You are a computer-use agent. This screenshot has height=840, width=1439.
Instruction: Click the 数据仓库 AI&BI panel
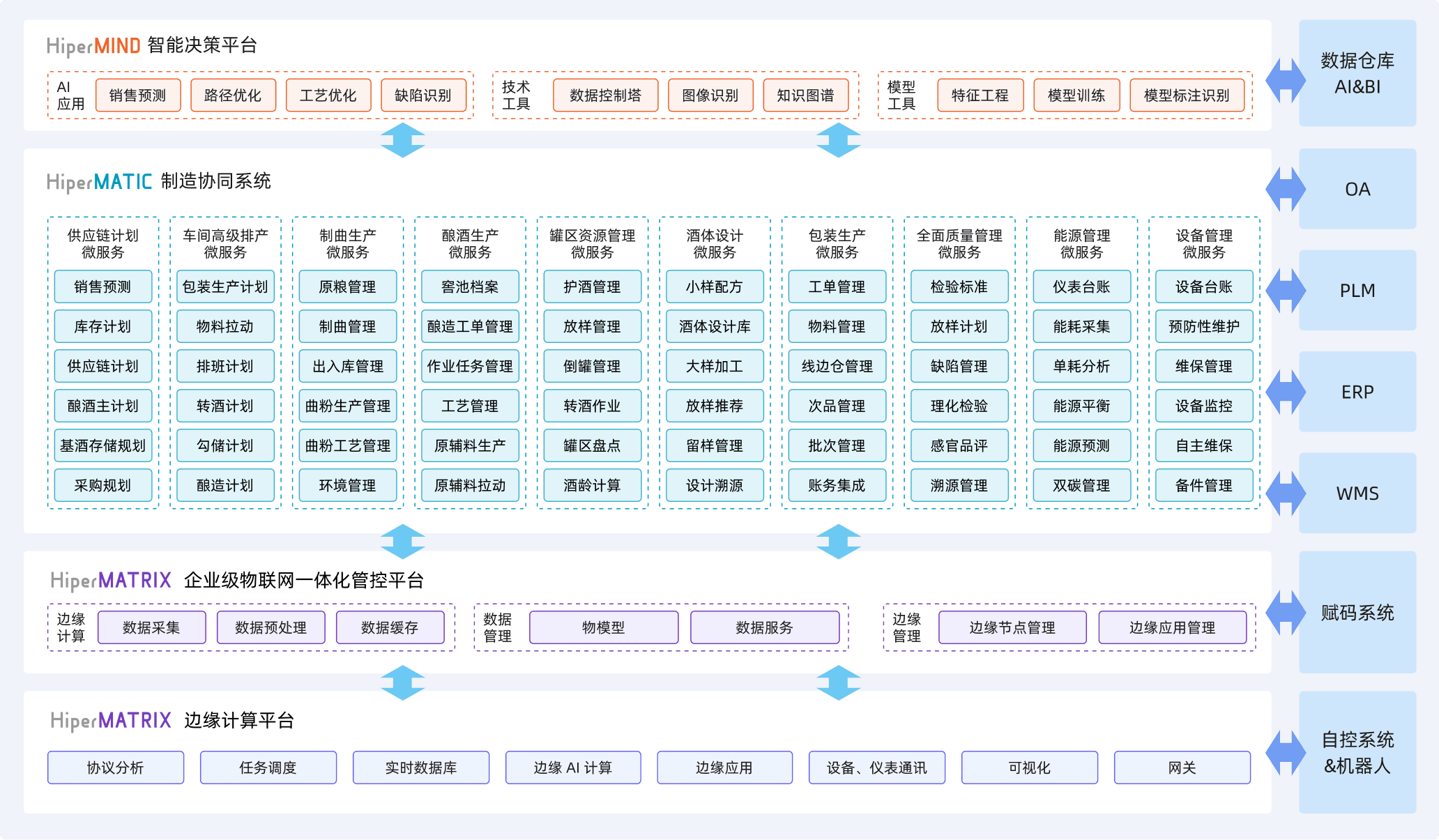[x=1357, y=73]
